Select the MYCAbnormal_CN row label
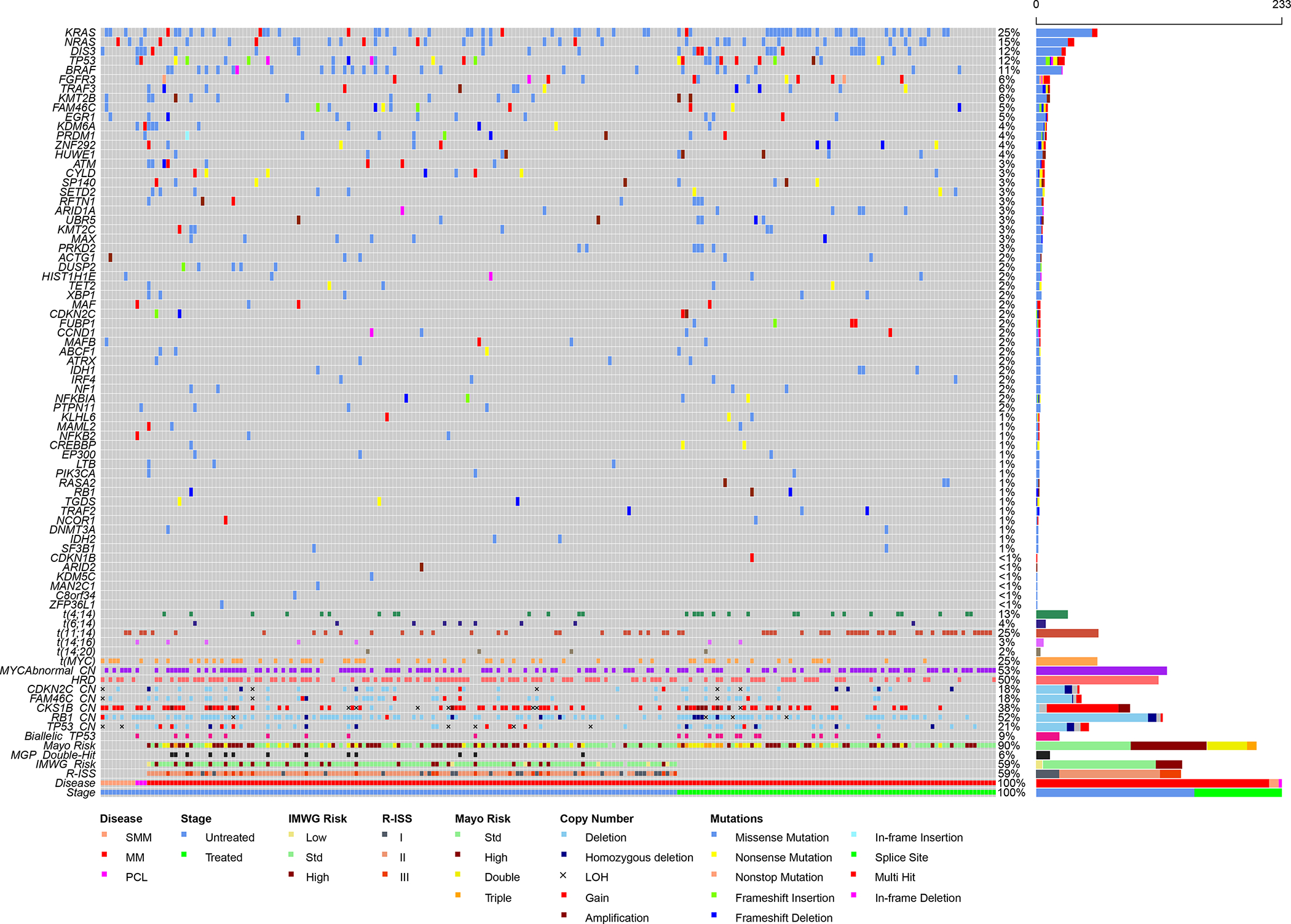The height and width of the screenshot is (924, 1291). [48, 671]
